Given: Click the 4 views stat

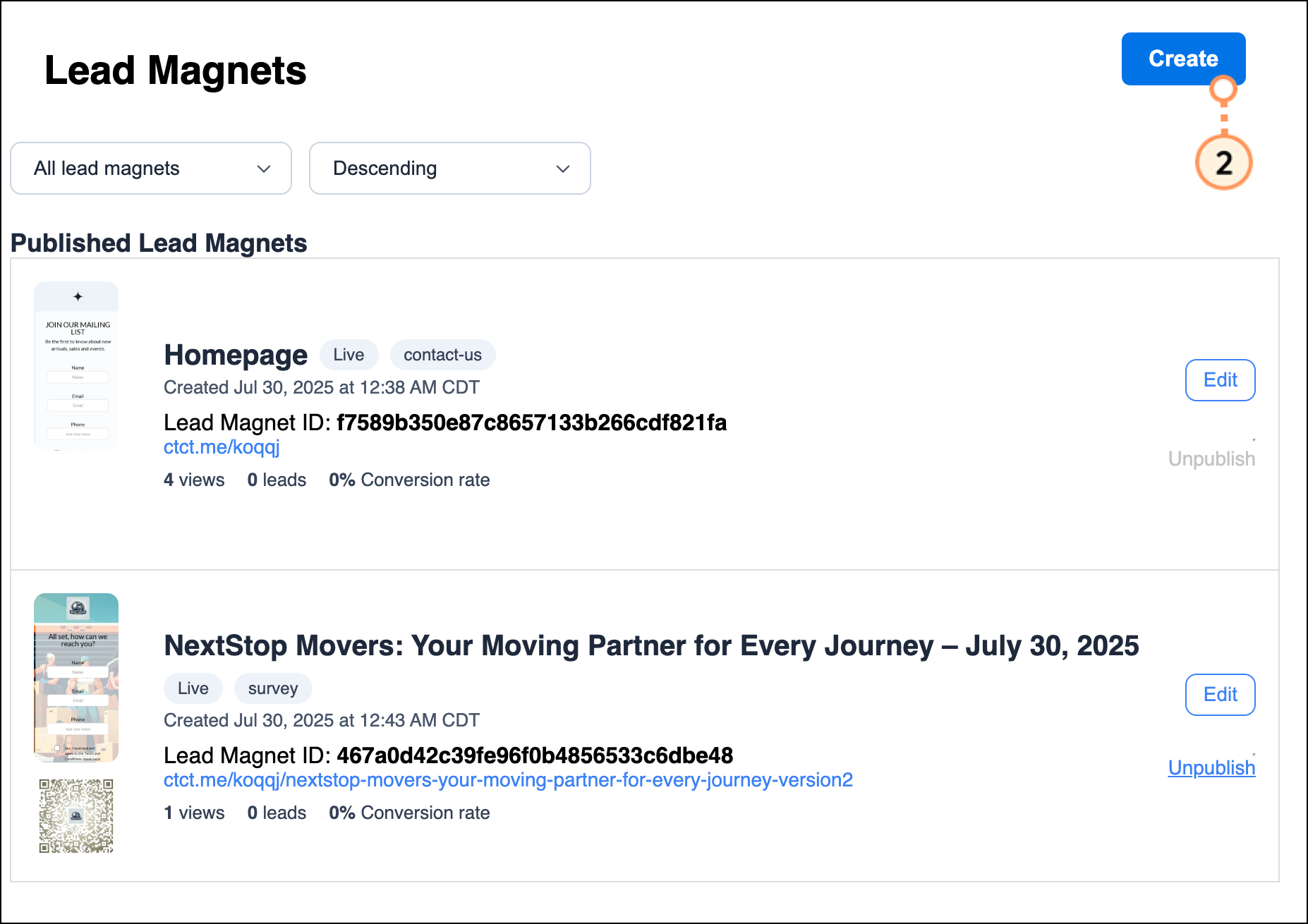Looking at the screenshot, I should (194, 480).
